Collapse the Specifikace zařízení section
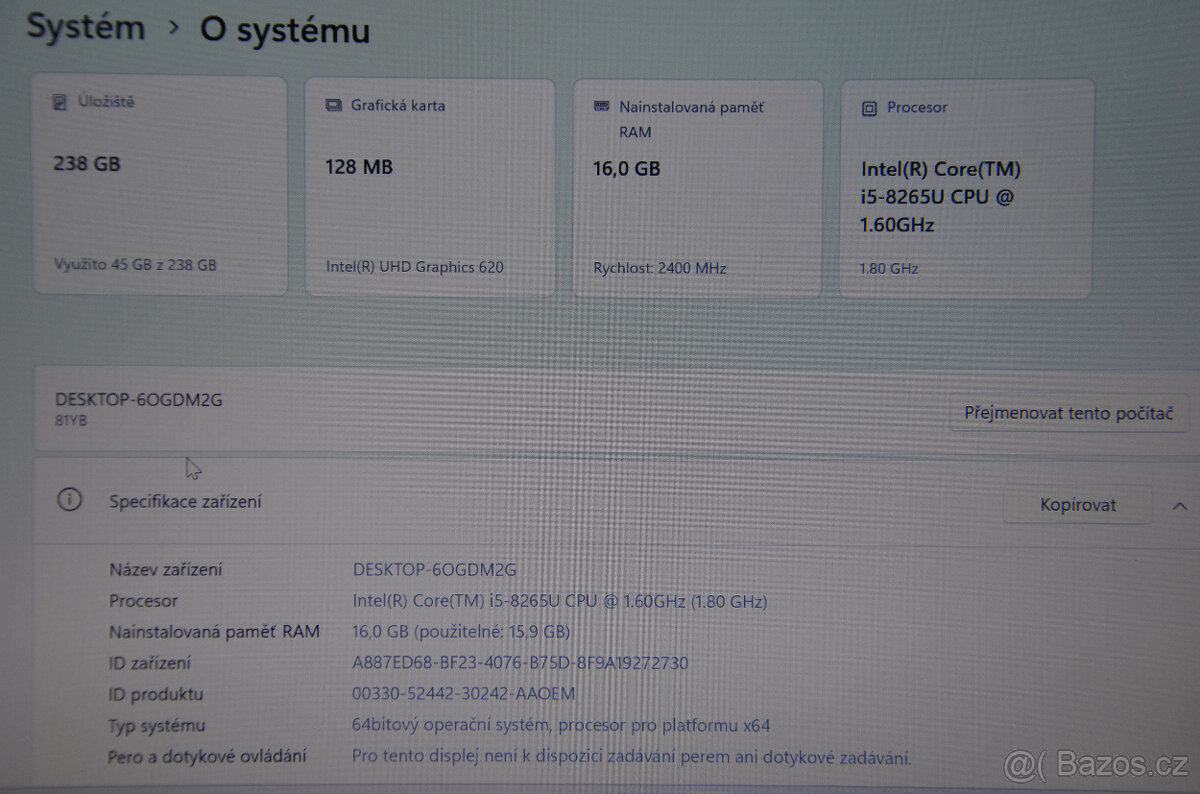 (x=1177, y=505)
